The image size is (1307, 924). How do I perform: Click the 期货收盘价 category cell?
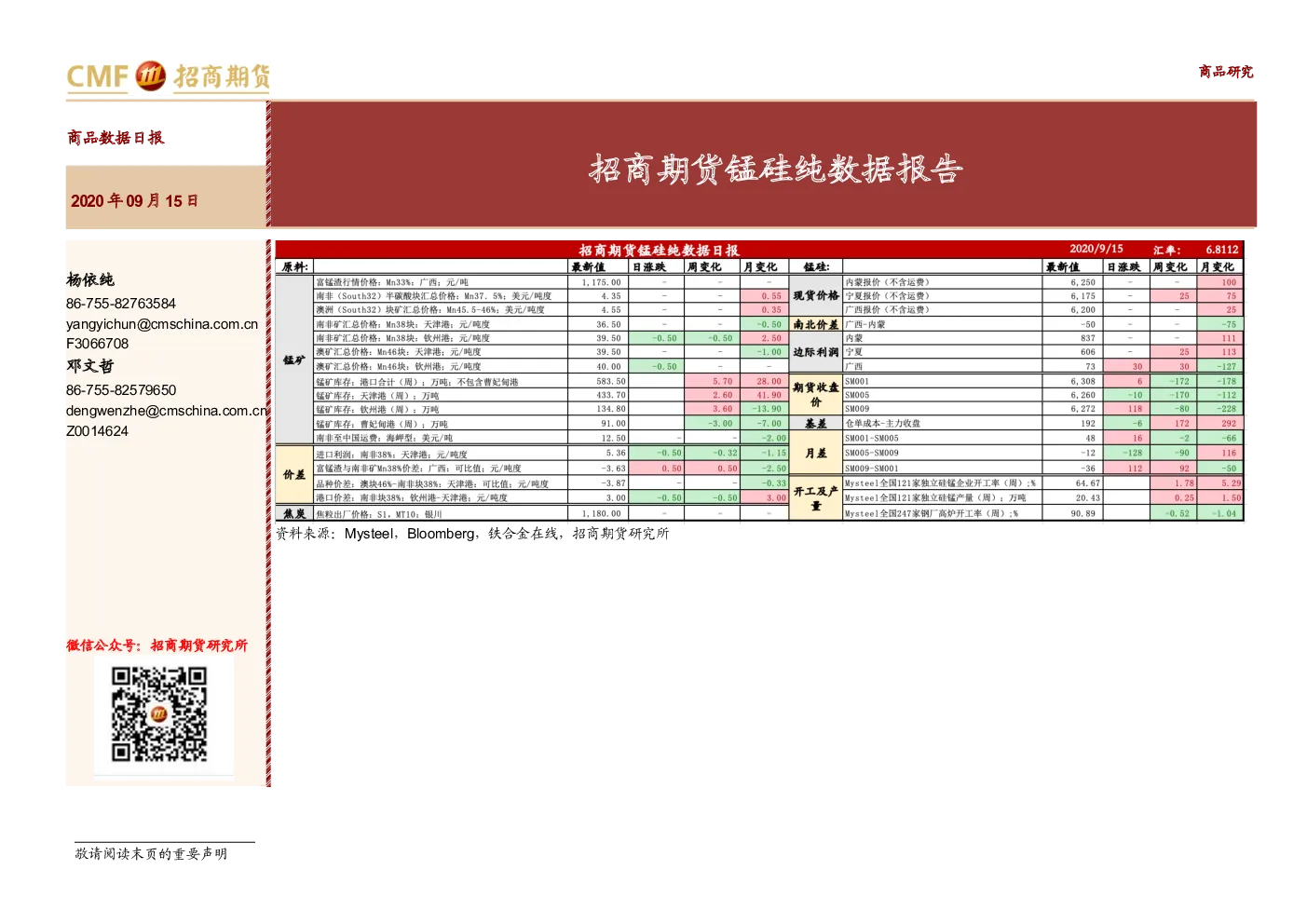coord(816,395)
